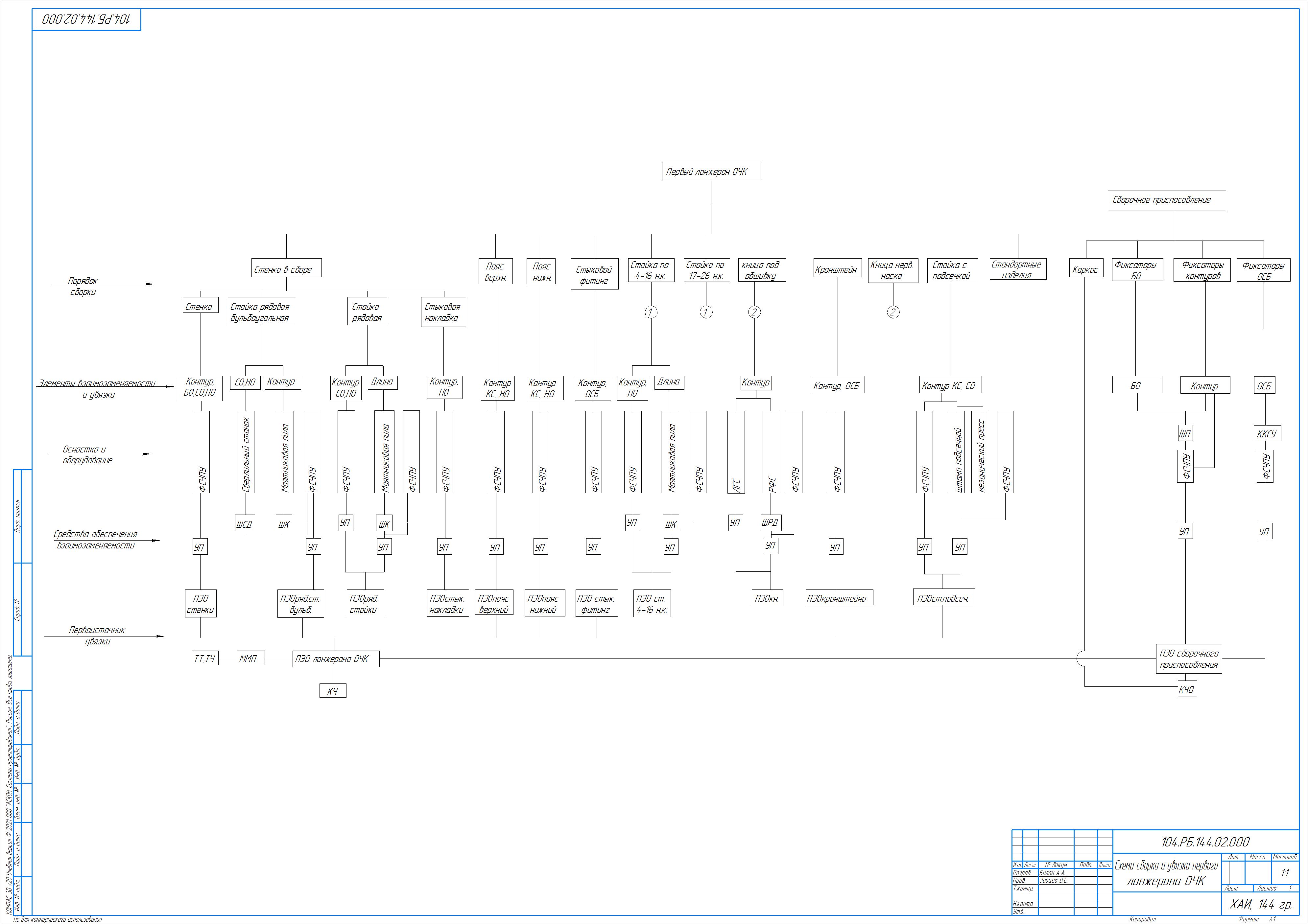Click the 'Сборочное приспособление' block
Viewport: 1308px width, 924px height.
(1166, 200)
